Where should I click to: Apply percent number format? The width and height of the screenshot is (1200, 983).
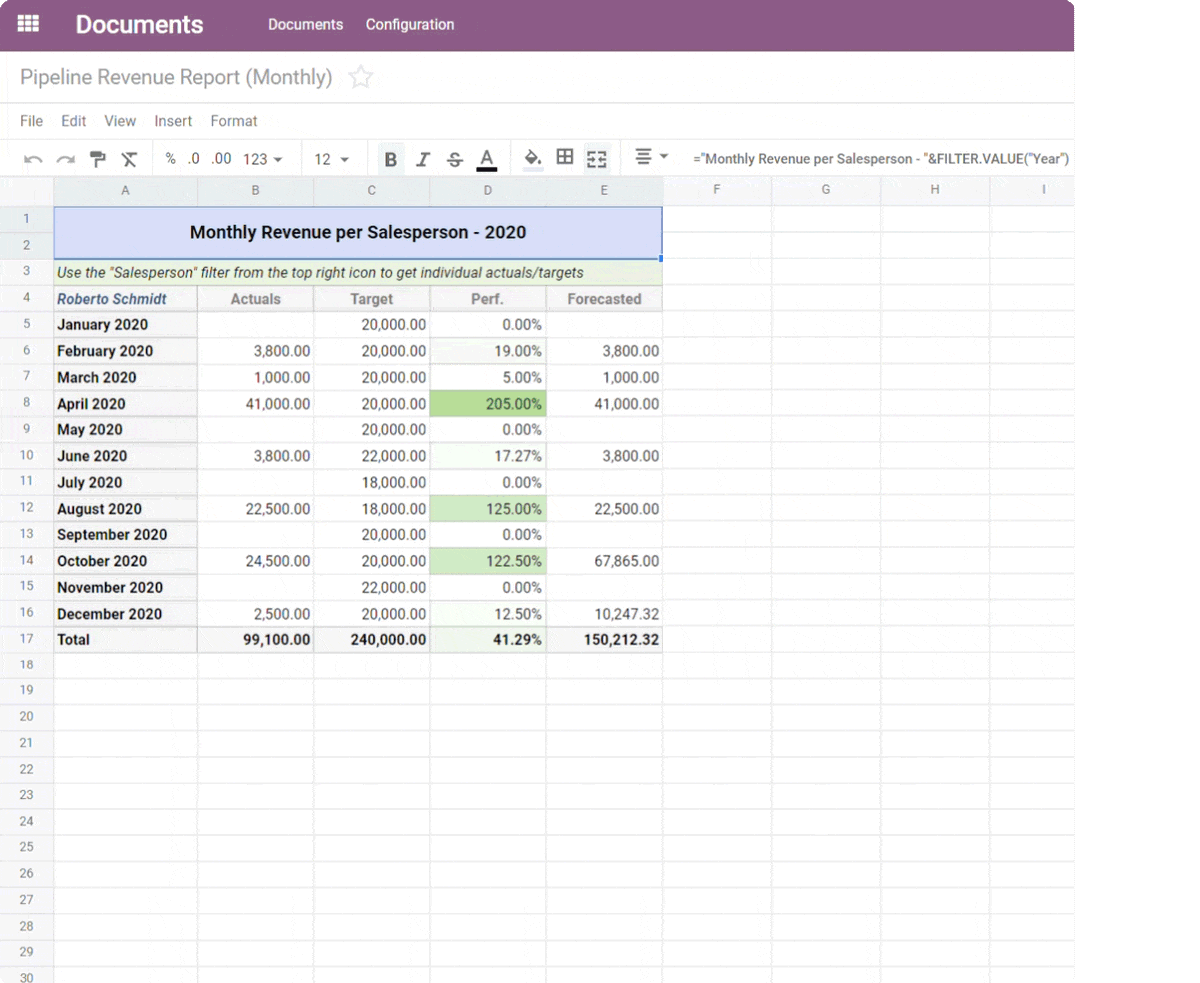click(171, 159)
